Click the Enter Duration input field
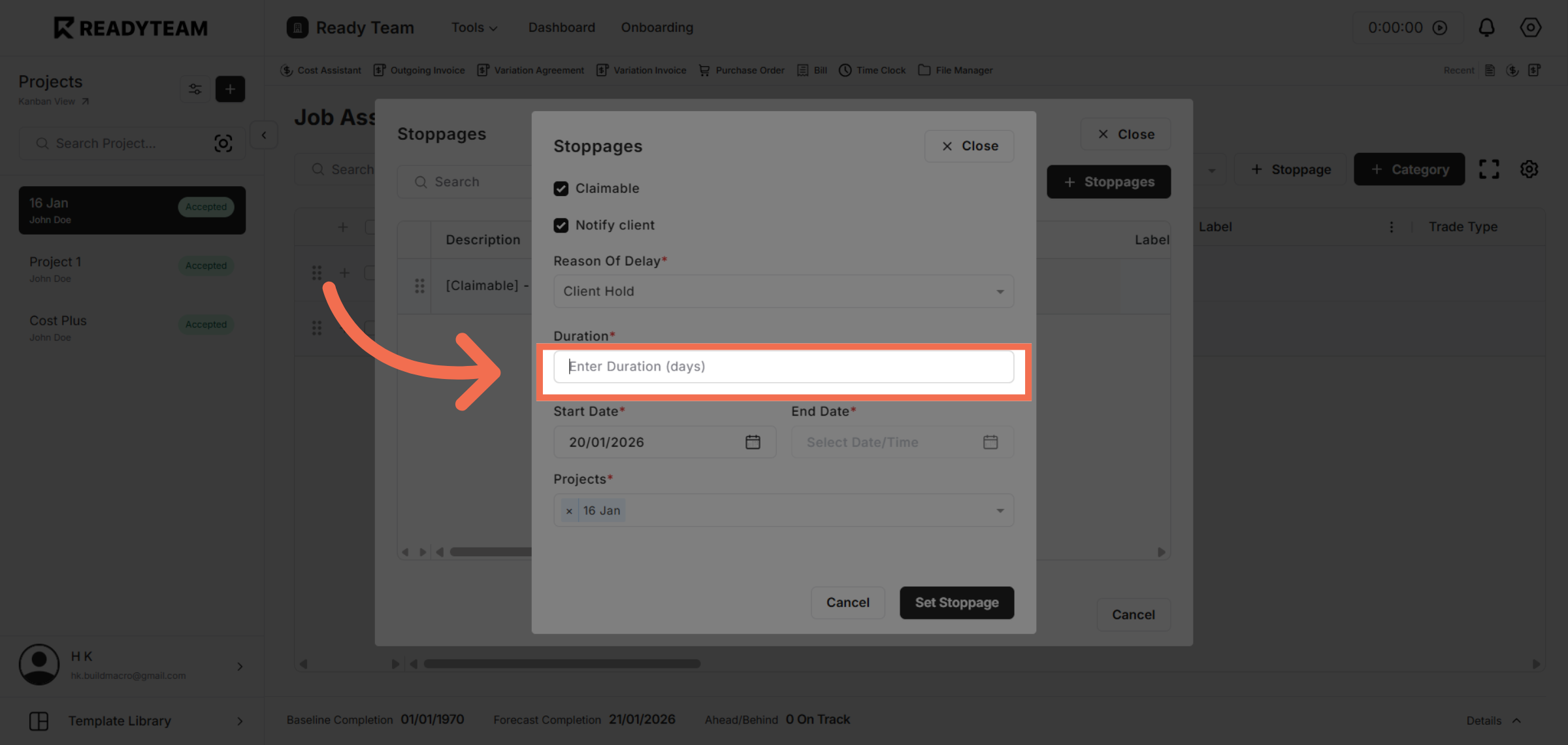The width and height of the screenshot is (1568, 745). 783,367
